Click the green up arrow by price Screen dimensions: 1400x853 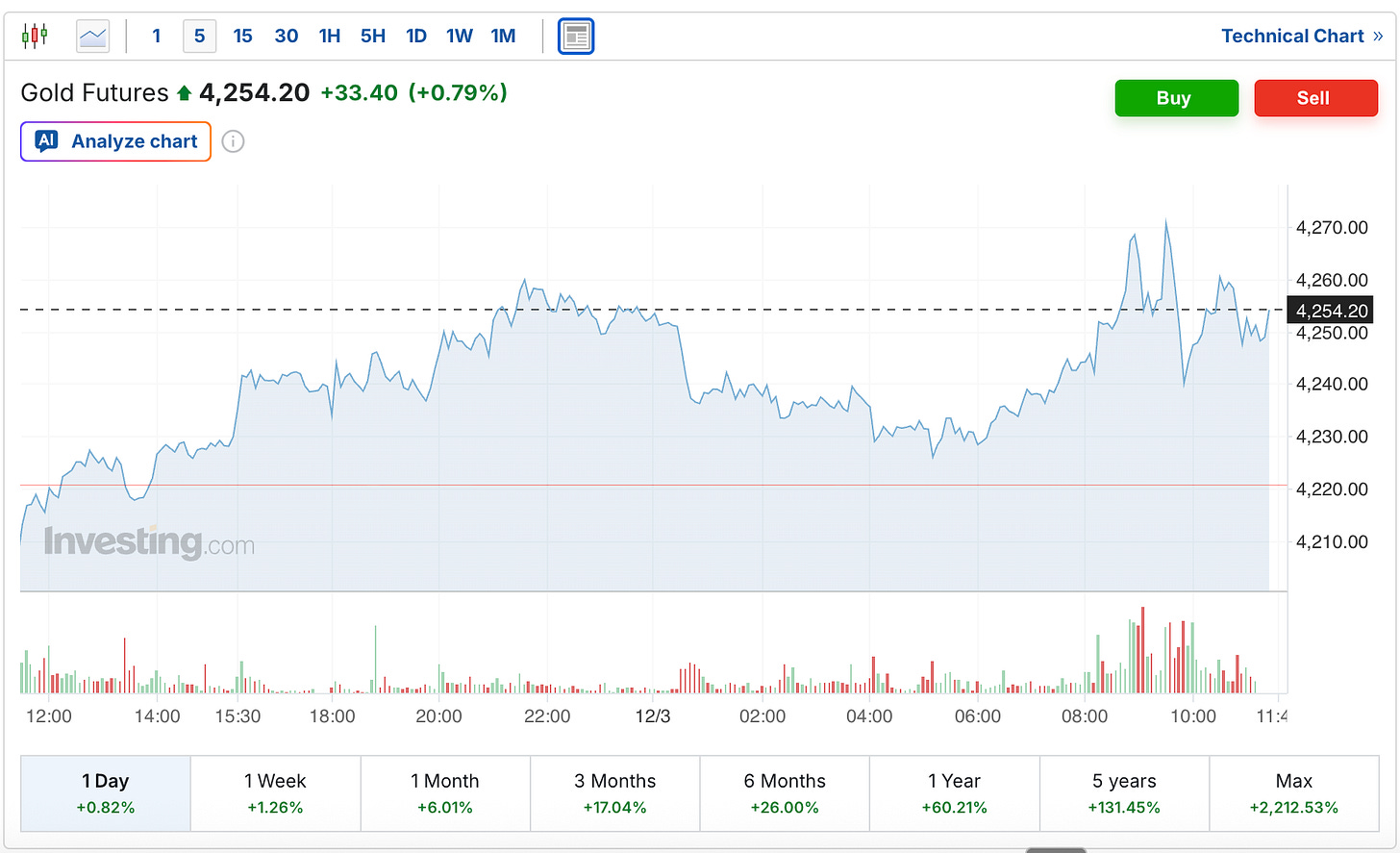(x=185, y=93)
